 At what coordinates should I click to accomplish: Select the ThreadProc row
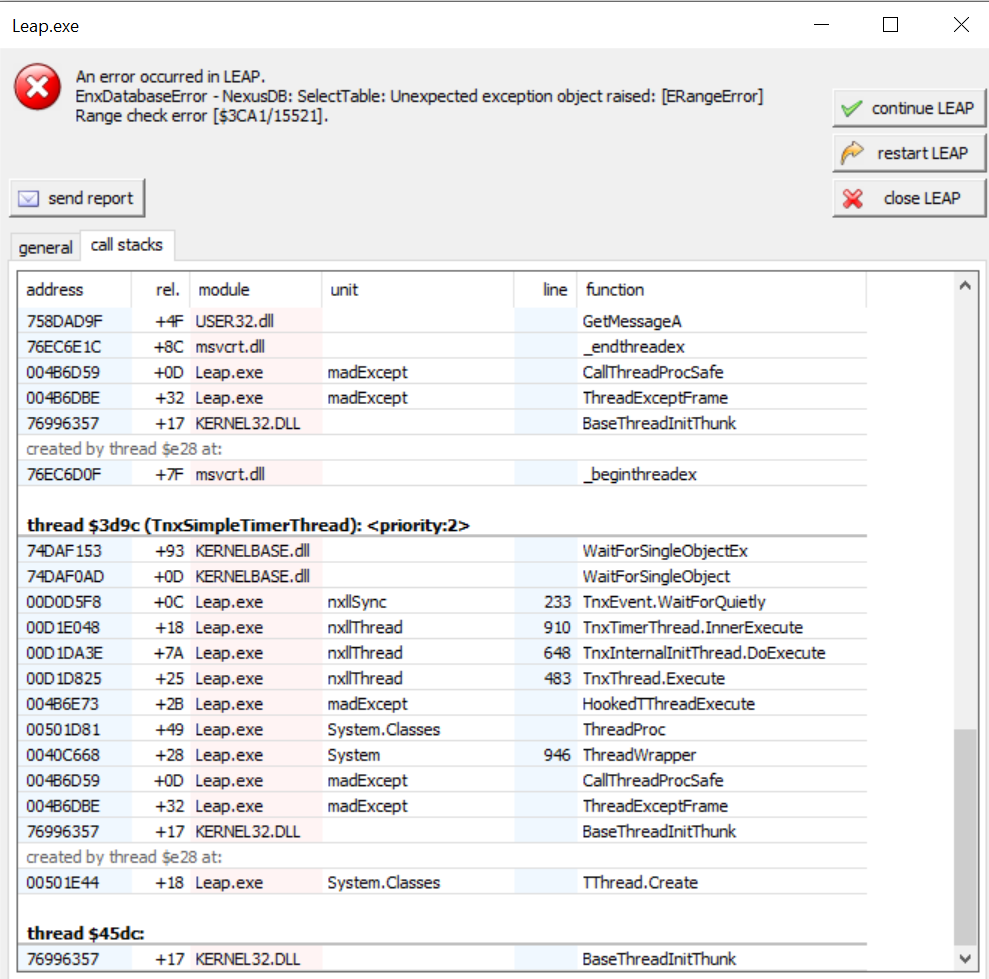click(442, 730)
